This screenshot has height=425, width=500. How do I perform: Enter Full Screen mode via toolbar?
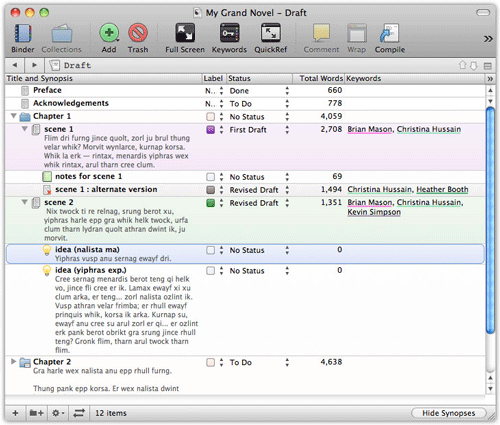click(x=185, y=33)
